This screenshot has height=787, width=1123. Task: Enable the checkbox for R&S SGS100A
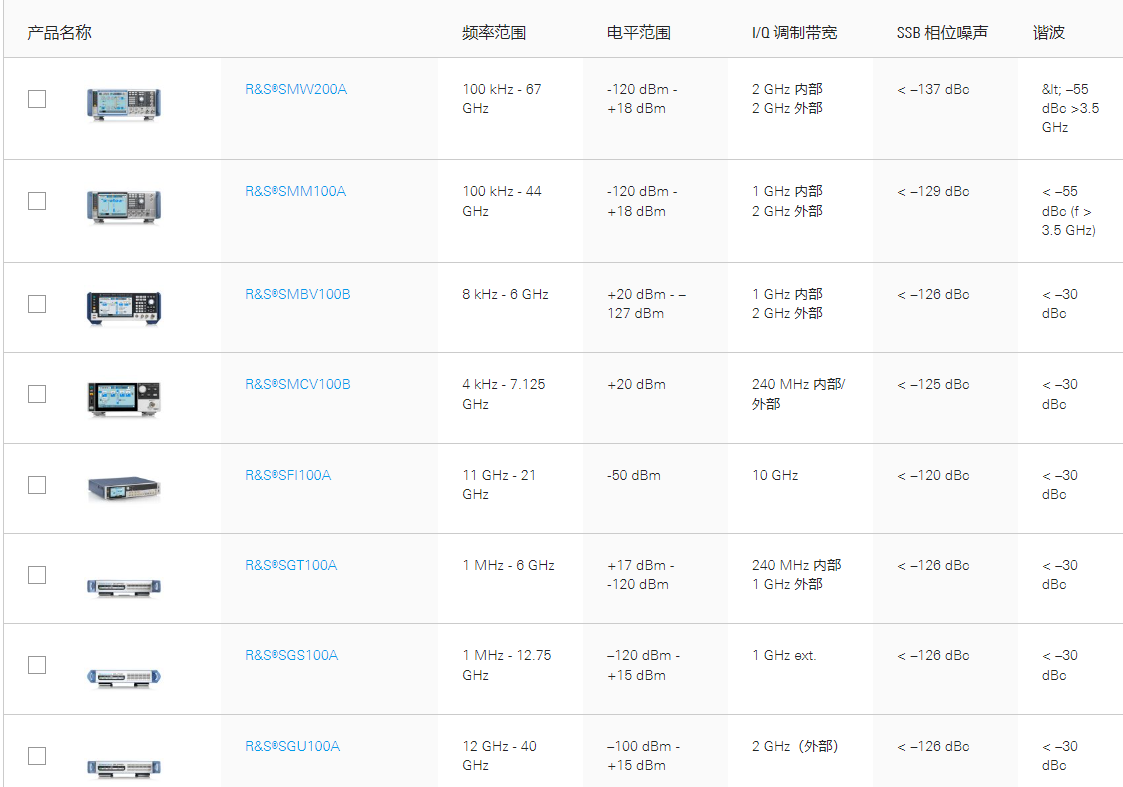click(x=37, y=665)
